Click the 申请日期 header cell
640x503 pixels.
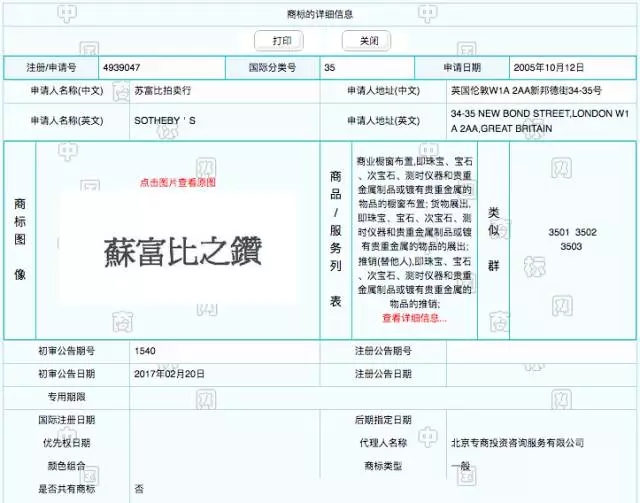[x=462, y=67]
